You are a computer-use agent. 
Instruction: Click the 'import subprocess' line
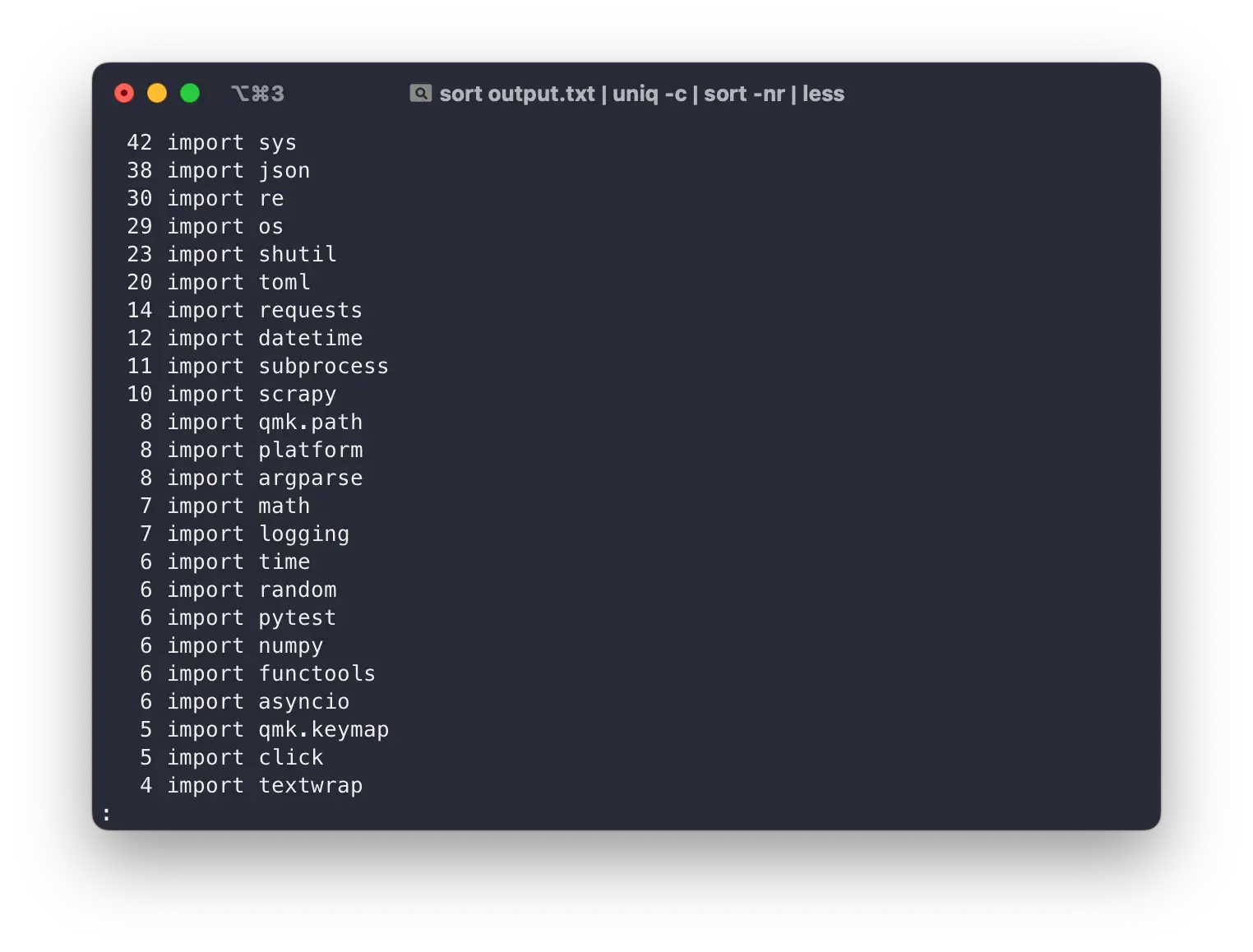tap(278, 367)
